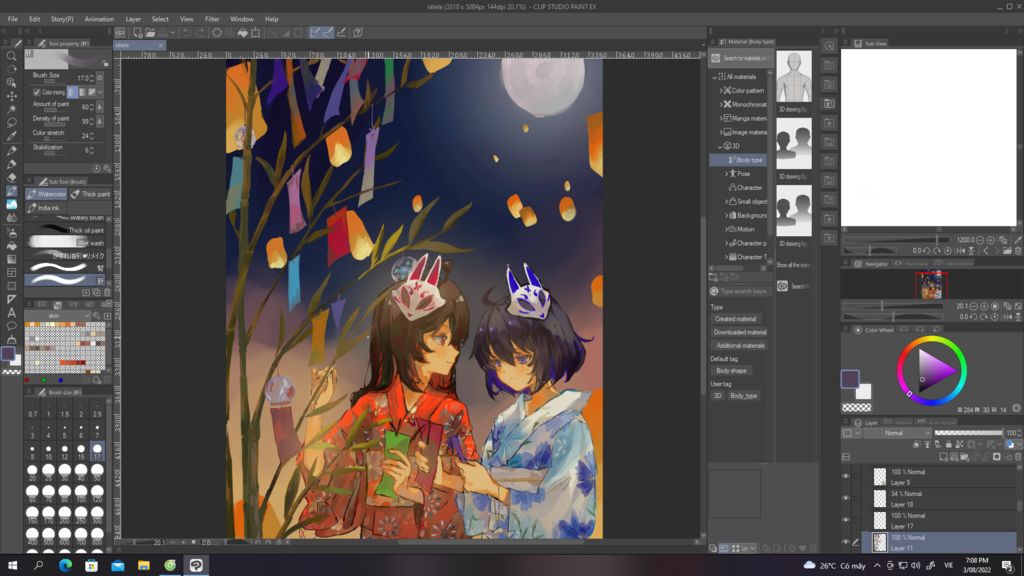The image size is (1024, 576).
Task: Hide Layer 17 using eye icon
Action: (x=846, y=520)
